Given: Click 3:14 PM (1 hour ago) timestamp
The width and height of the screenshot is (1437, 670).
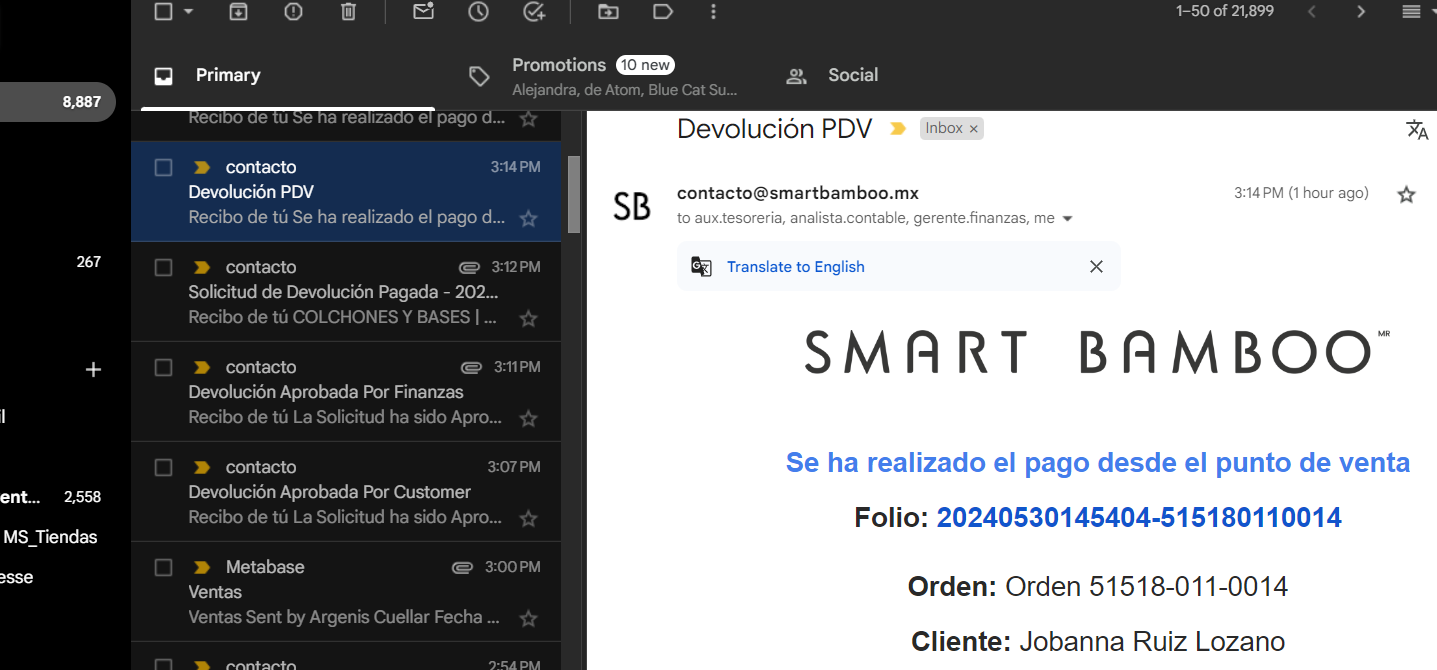Looking at the screenshot, I should click(x=1301, y=193).
